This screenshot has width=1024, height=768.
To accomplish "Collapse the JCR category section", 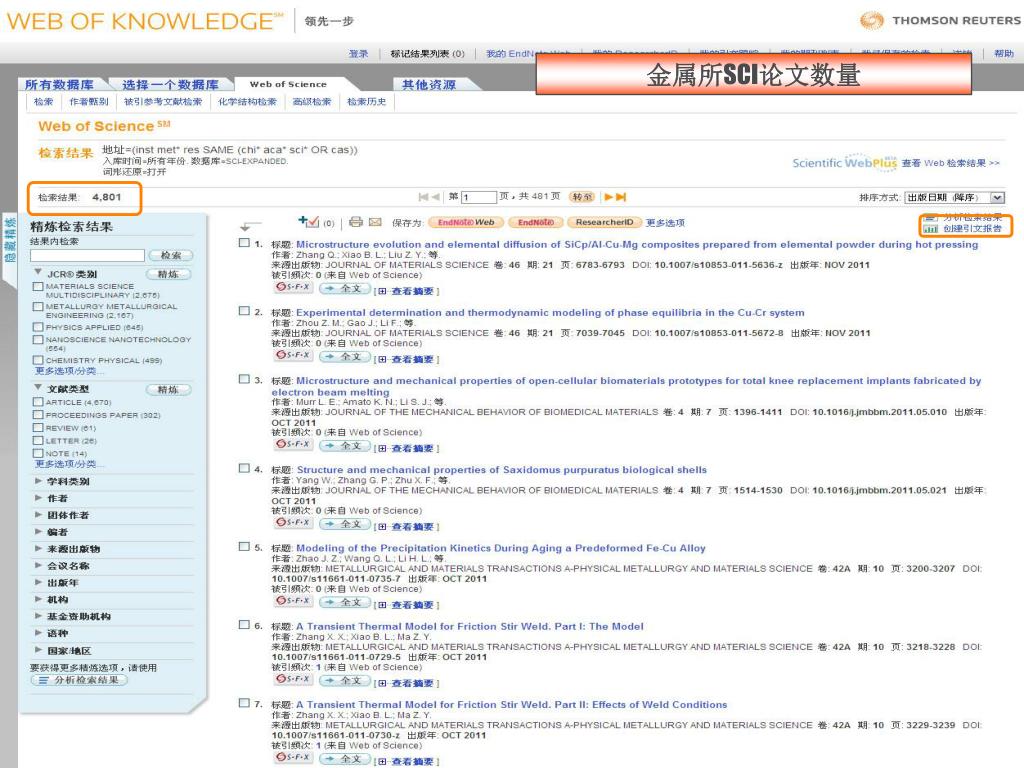I will tap(38, 272).
